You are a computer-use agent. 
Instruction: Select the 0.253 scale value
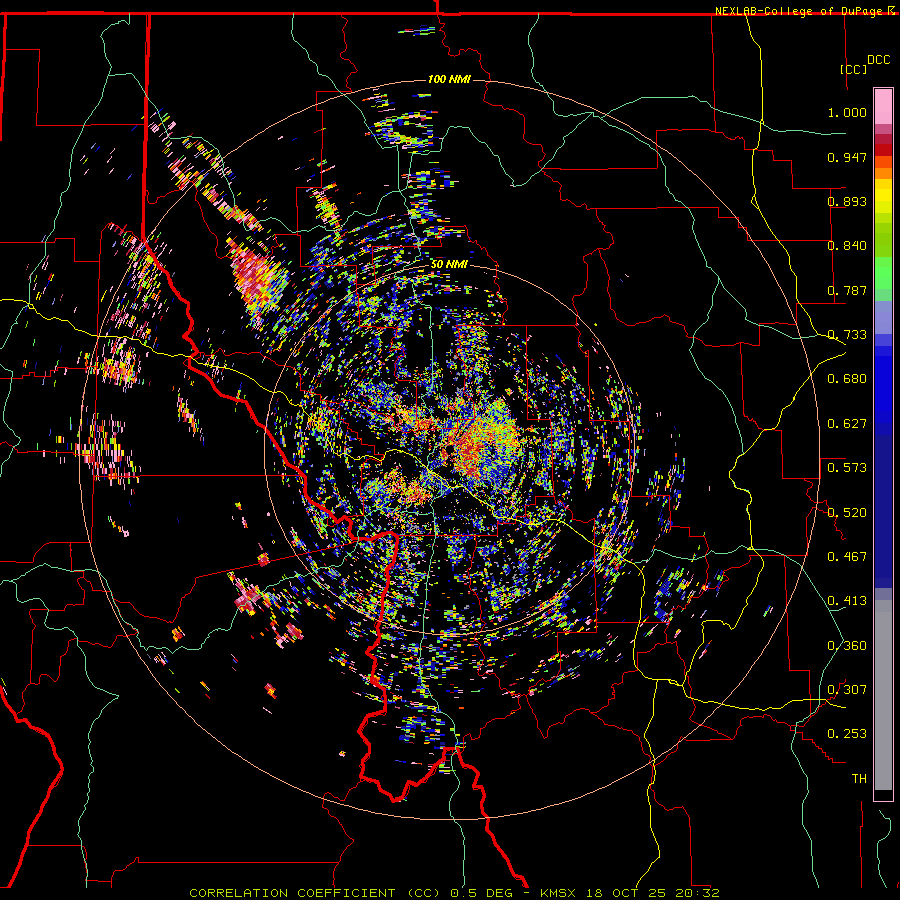[x=847, y=734]
